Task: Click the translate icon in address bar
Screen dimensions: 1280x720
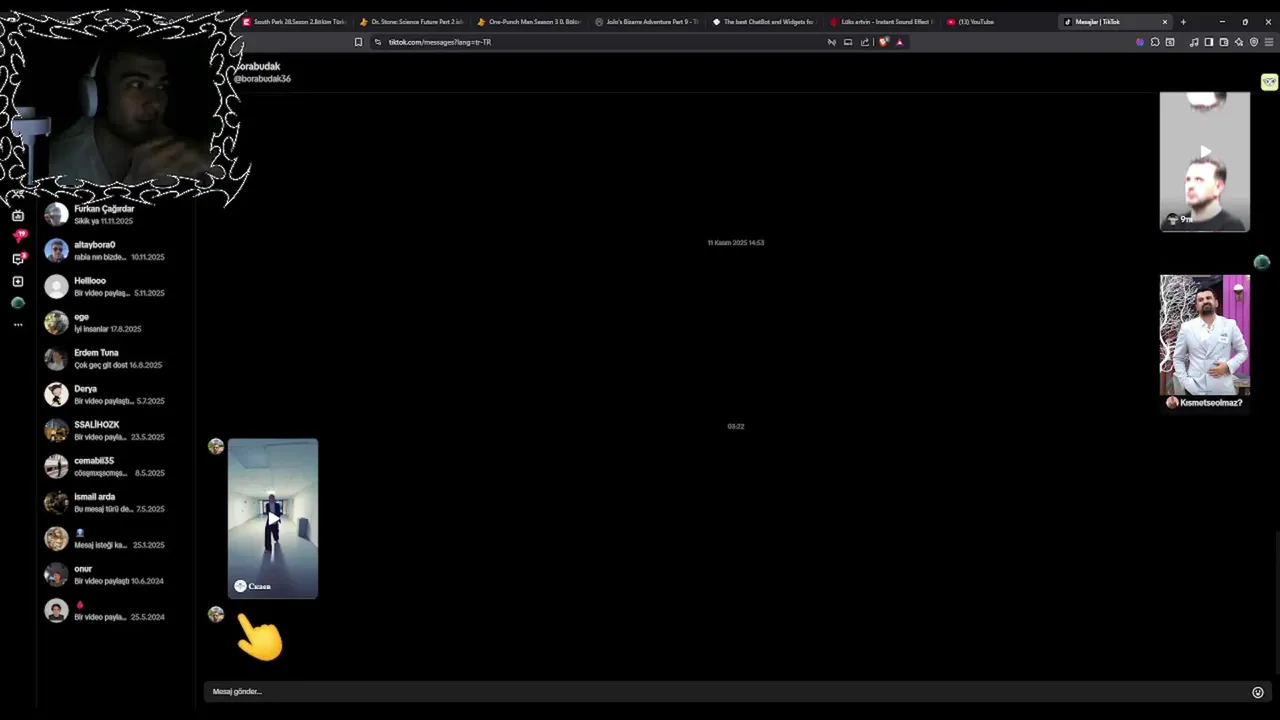Action: 831,42
